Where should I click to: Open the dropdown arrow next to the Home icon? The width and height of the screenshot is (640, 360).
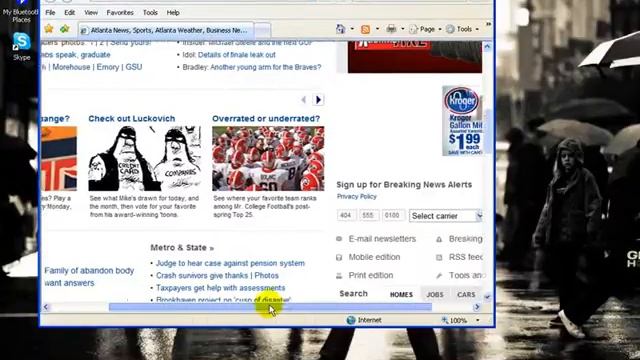(x=352, y=29)
